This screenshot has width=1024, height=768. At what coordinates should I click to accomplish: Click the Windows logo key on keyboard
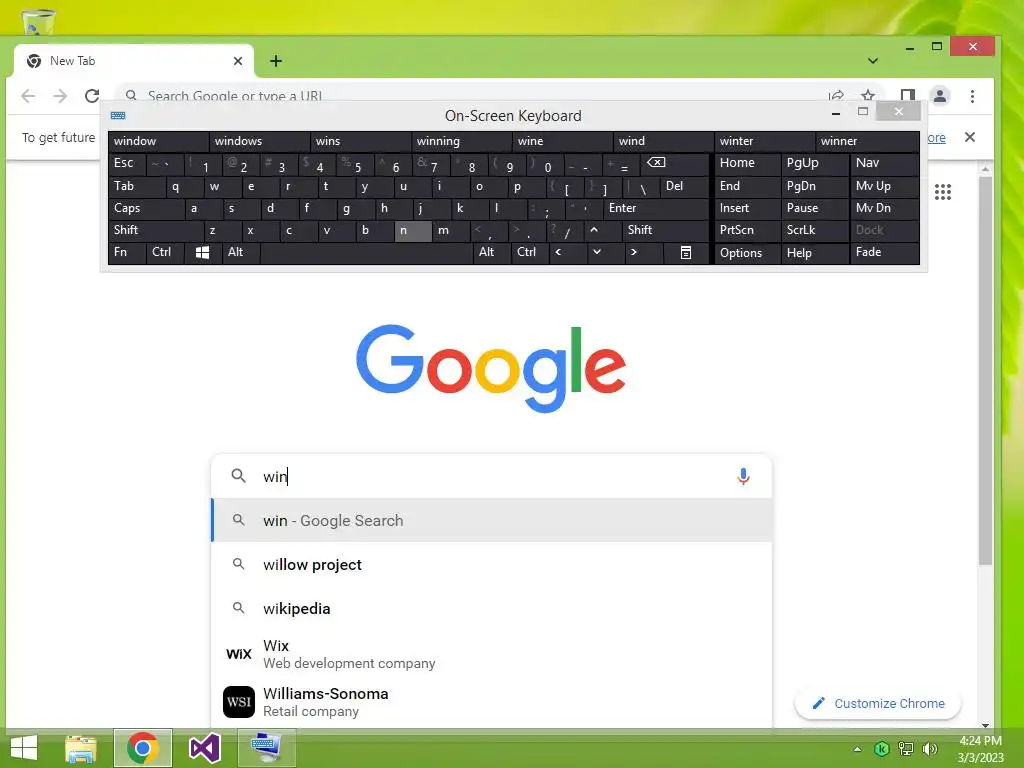(x=202, y=253)
